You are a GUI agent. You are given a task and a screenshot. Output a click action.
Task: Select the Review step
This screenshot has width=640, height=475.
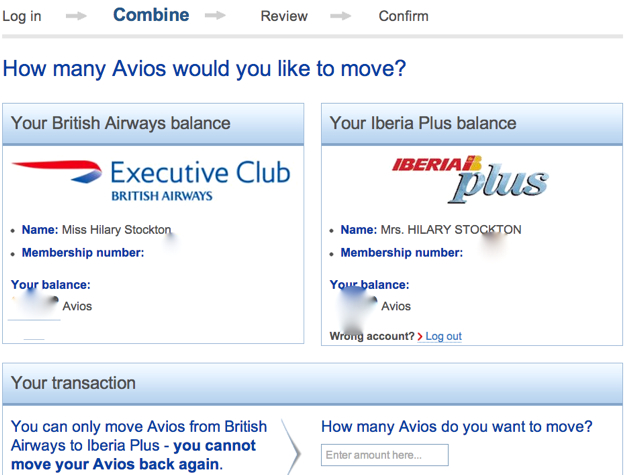pyautogui.click(x=284, y=16)
